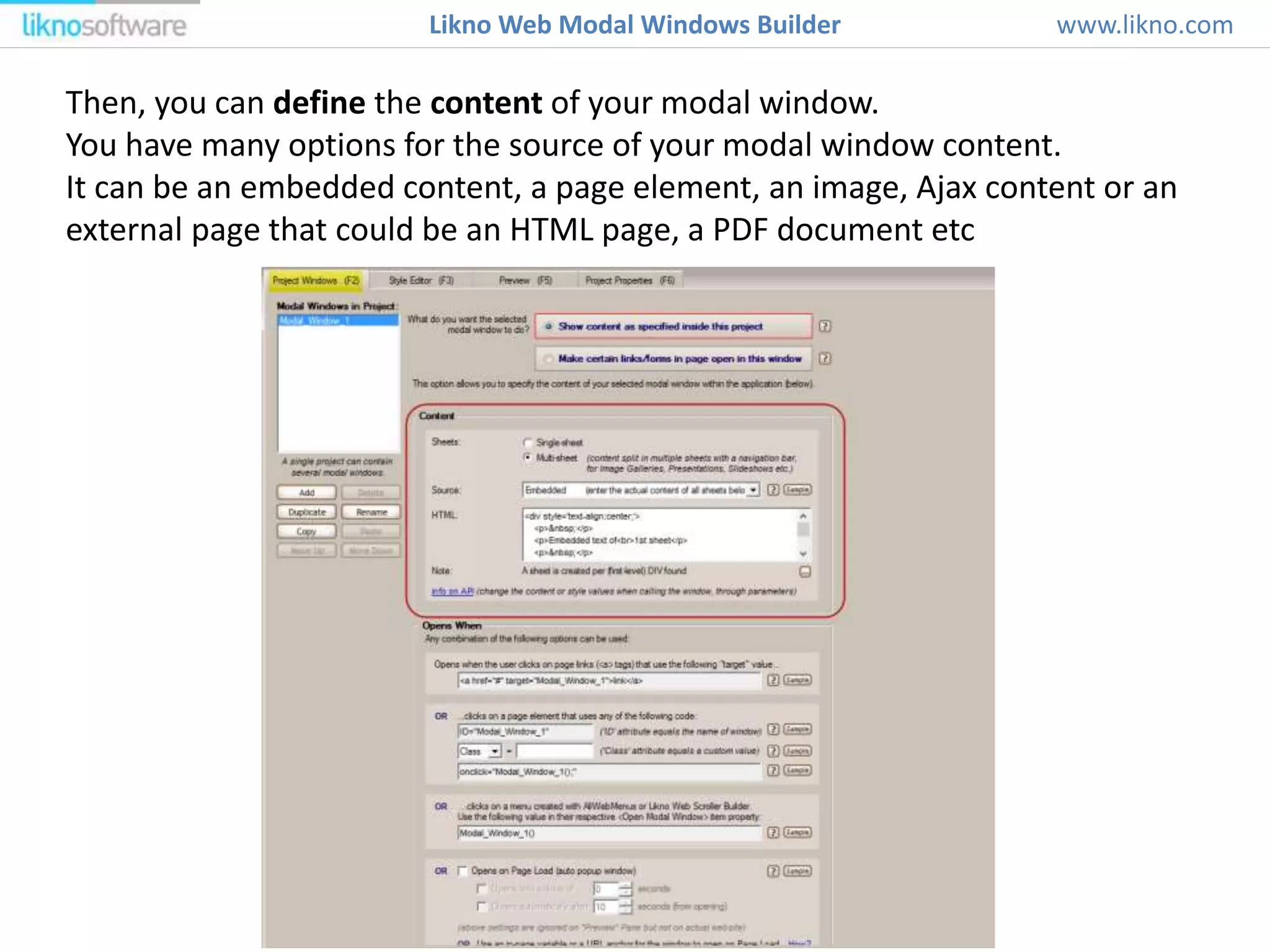The width and height of the screenshot is (1270, 952).
Task: Enable 'Opens on Page Load' checkbox
Action: point(463,871)
